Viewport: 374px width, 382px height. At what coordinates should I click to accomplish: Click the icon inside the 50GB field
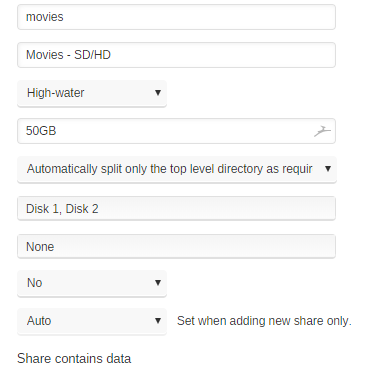pos(322,131)
